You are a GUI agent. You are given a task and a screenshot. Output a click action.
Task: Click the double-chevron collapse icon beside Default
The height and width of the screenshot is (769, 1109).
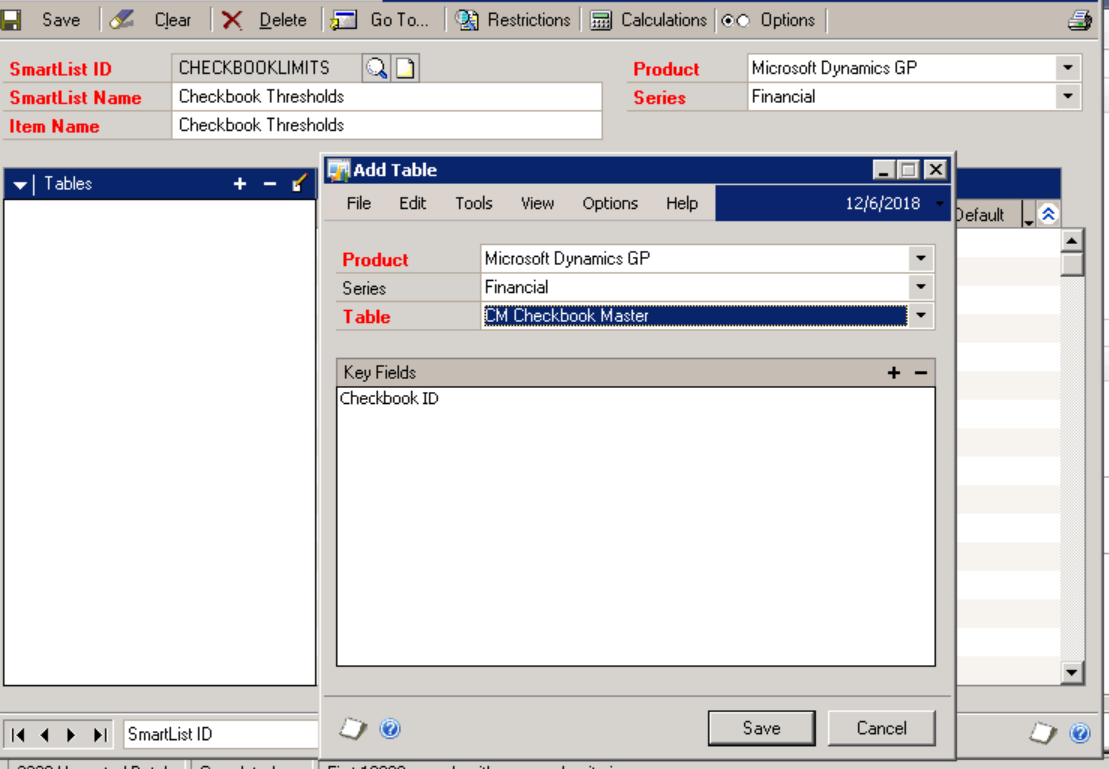[x=1048, y=214]
